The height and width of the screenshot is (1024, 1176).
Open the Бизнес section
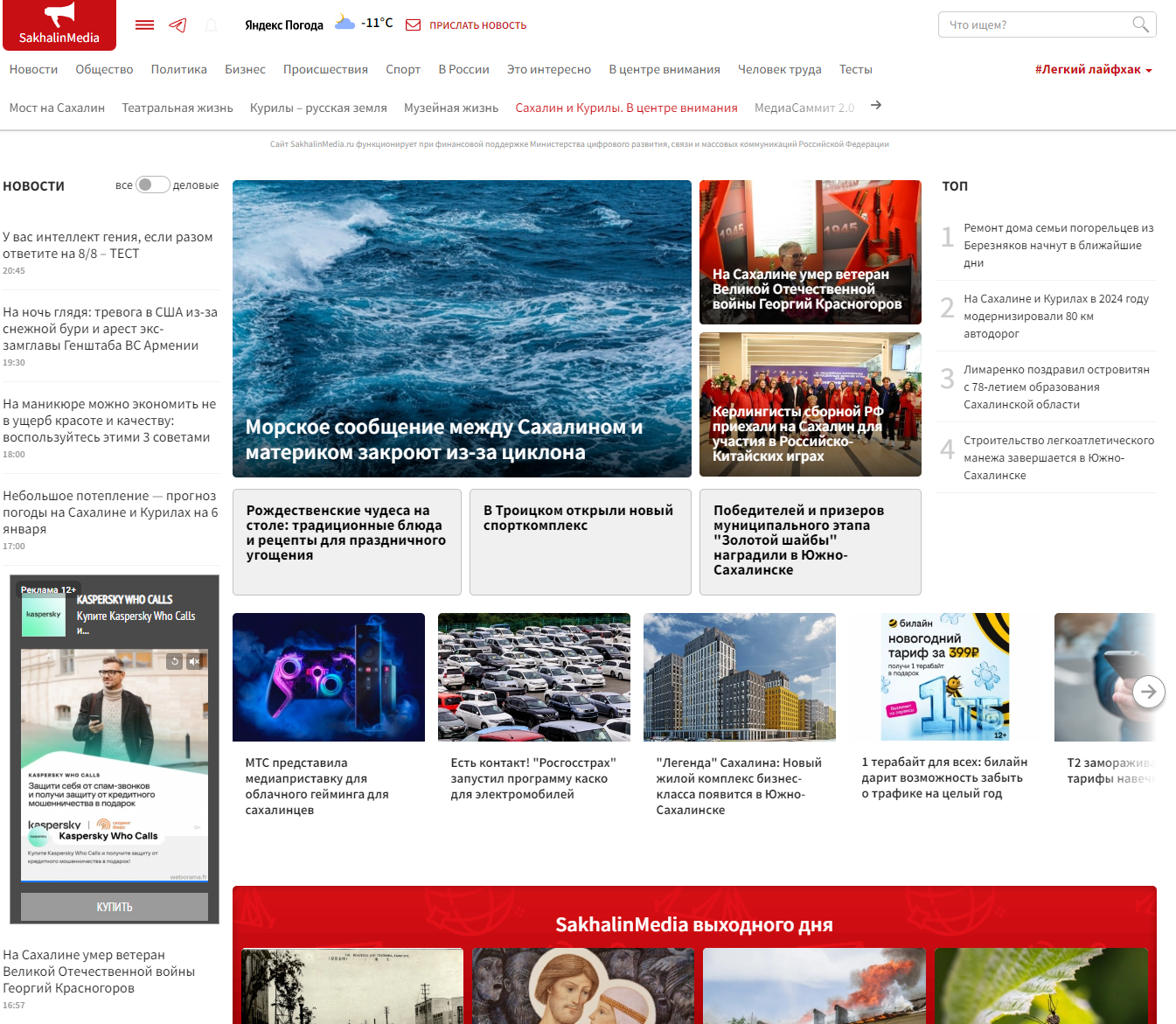click(x=245, y=70)
